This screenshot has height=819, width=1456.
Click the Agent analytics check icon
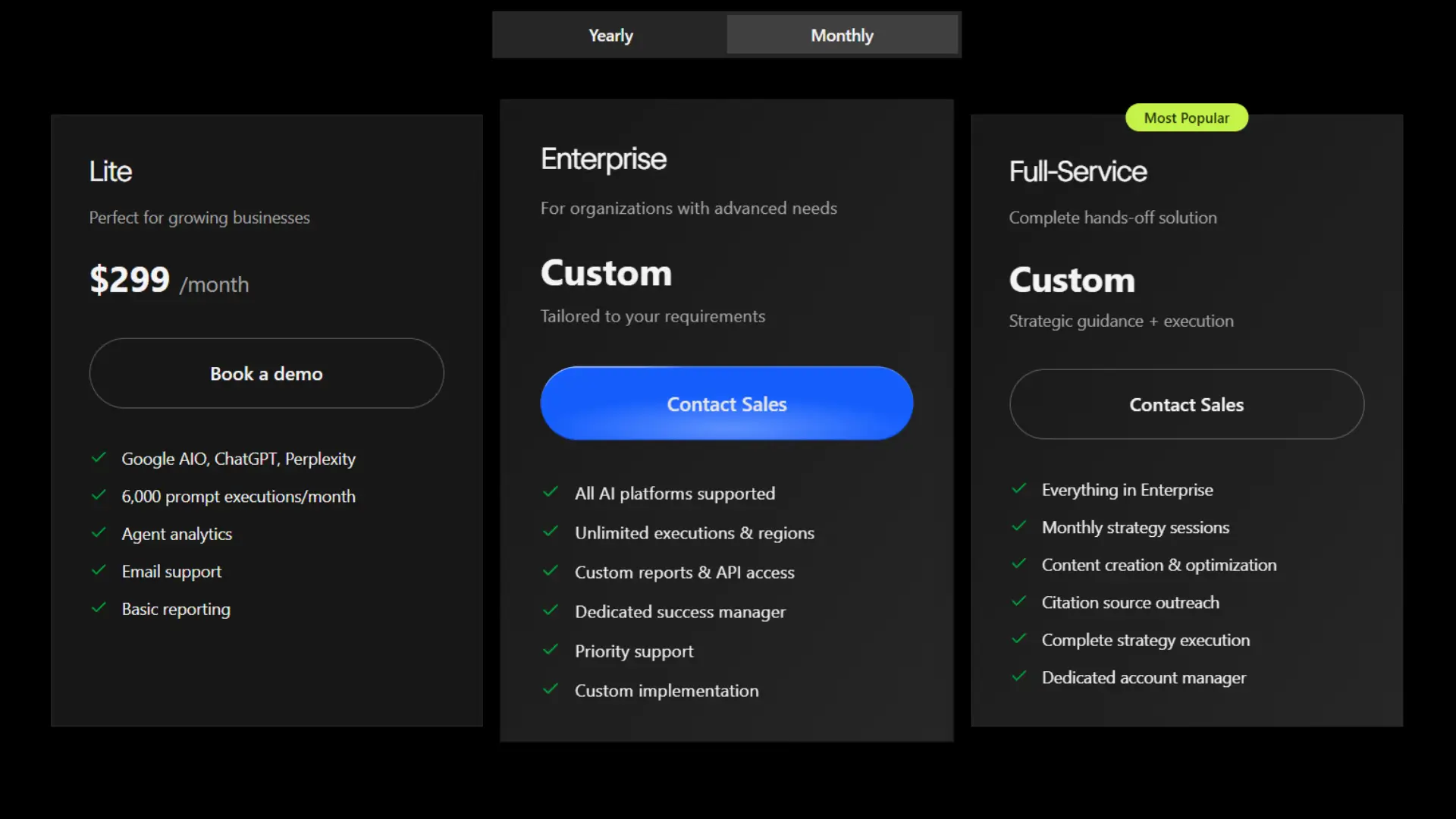pos(99,532)
